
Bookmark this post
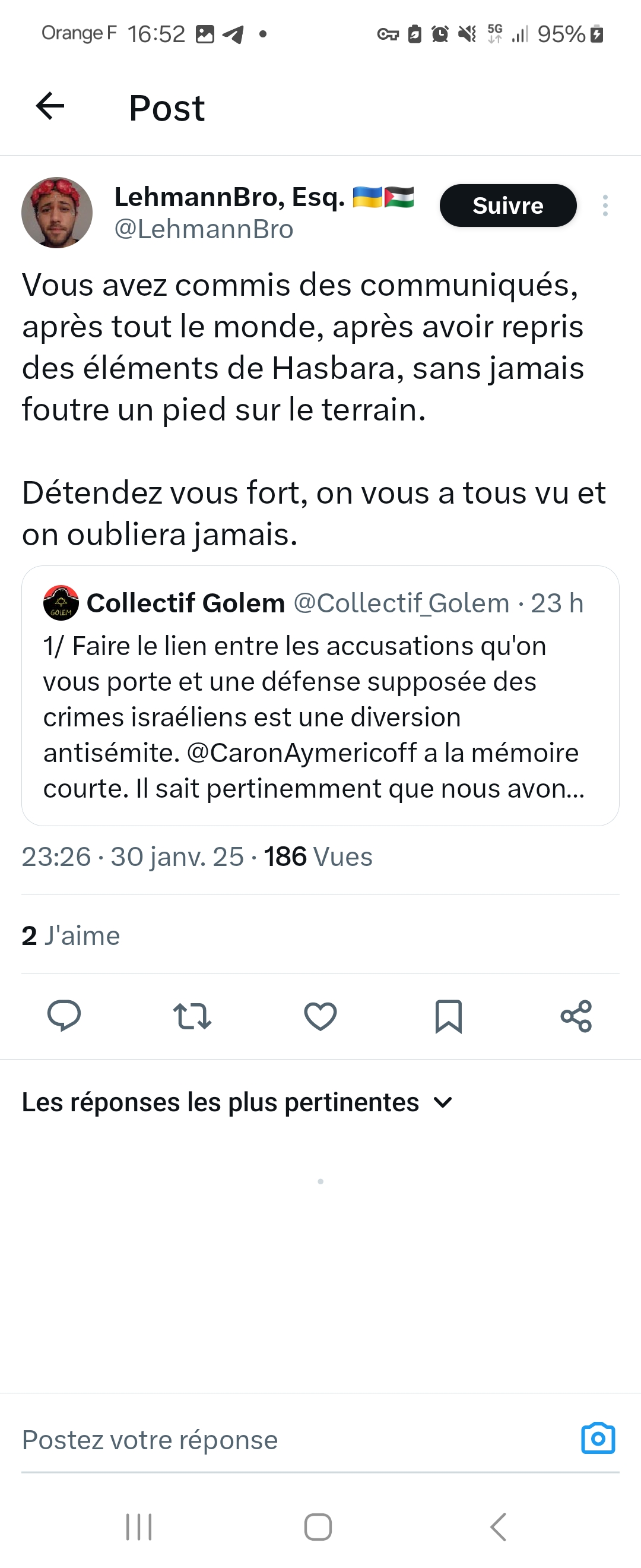point(449,1016)
